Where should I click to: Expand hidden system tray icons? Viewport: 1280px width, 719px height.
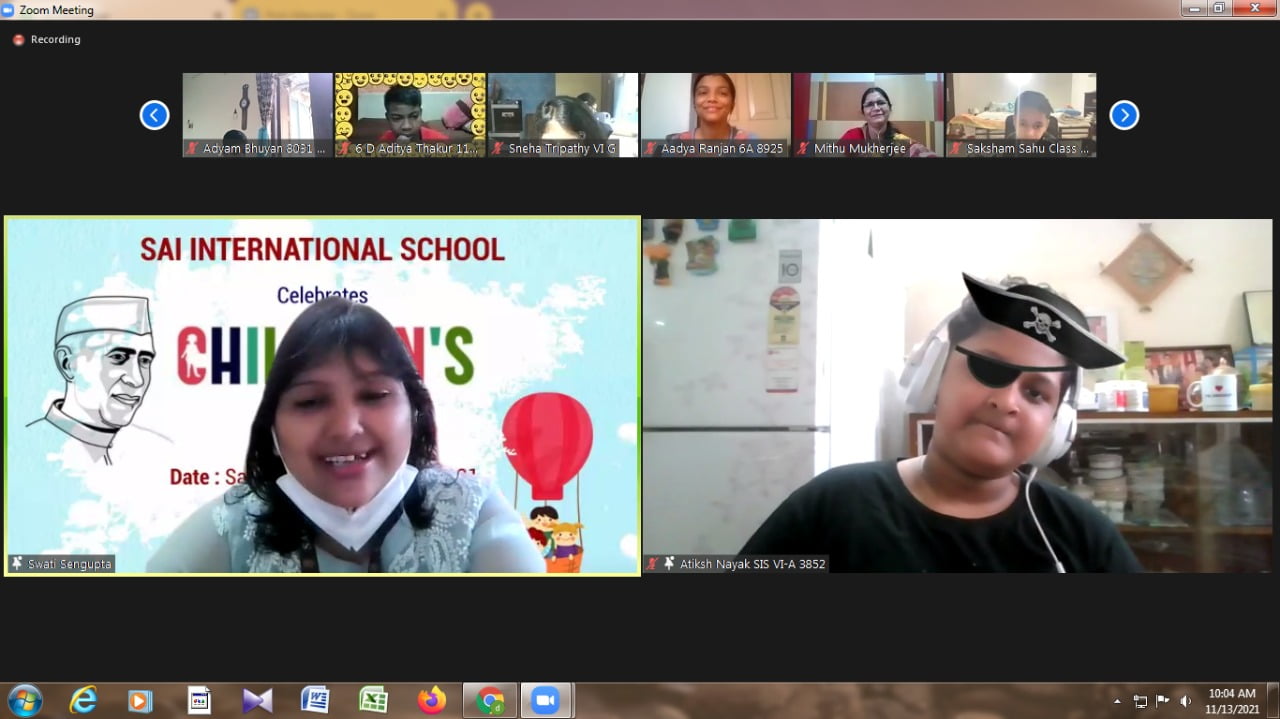click(x=1117, y=701)
